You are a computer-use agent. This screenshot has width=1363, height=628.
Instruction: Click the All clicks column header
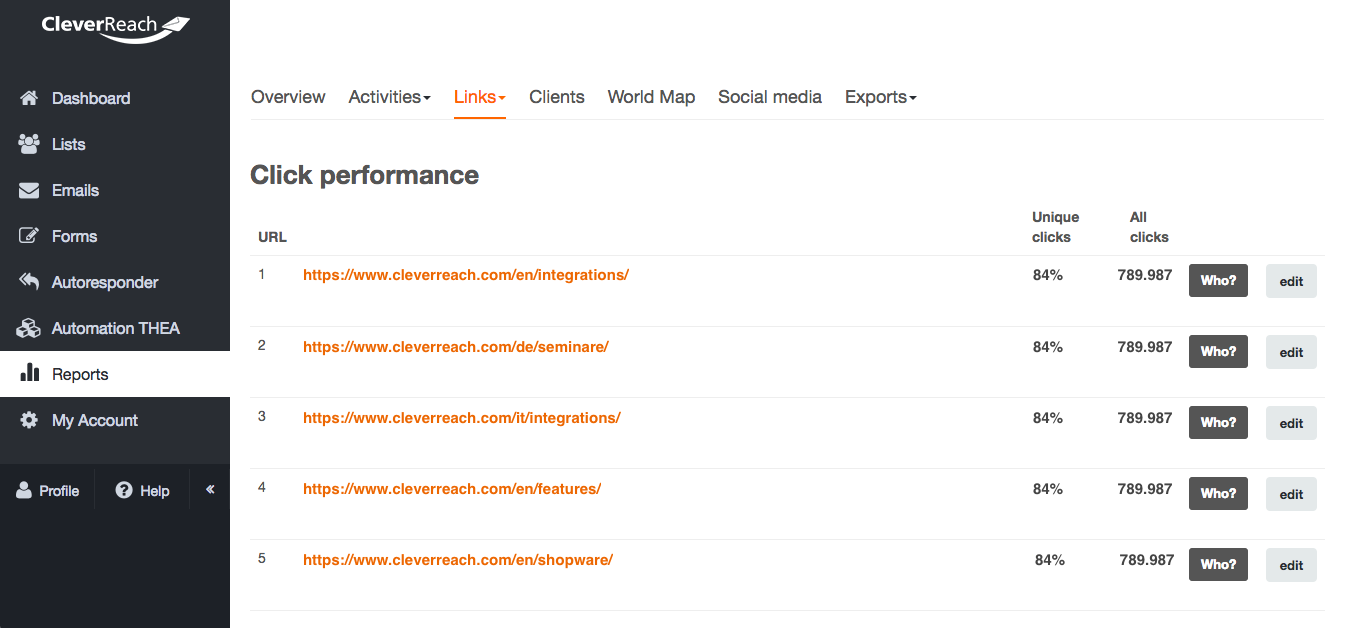tap(1149, 227)
